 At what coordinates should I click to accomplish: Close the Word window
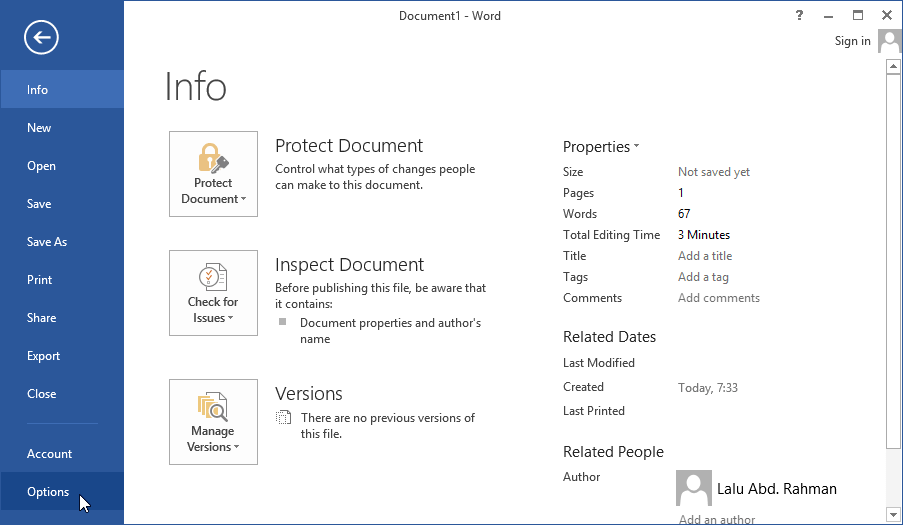pyautogui.click(x=887, y=16)
